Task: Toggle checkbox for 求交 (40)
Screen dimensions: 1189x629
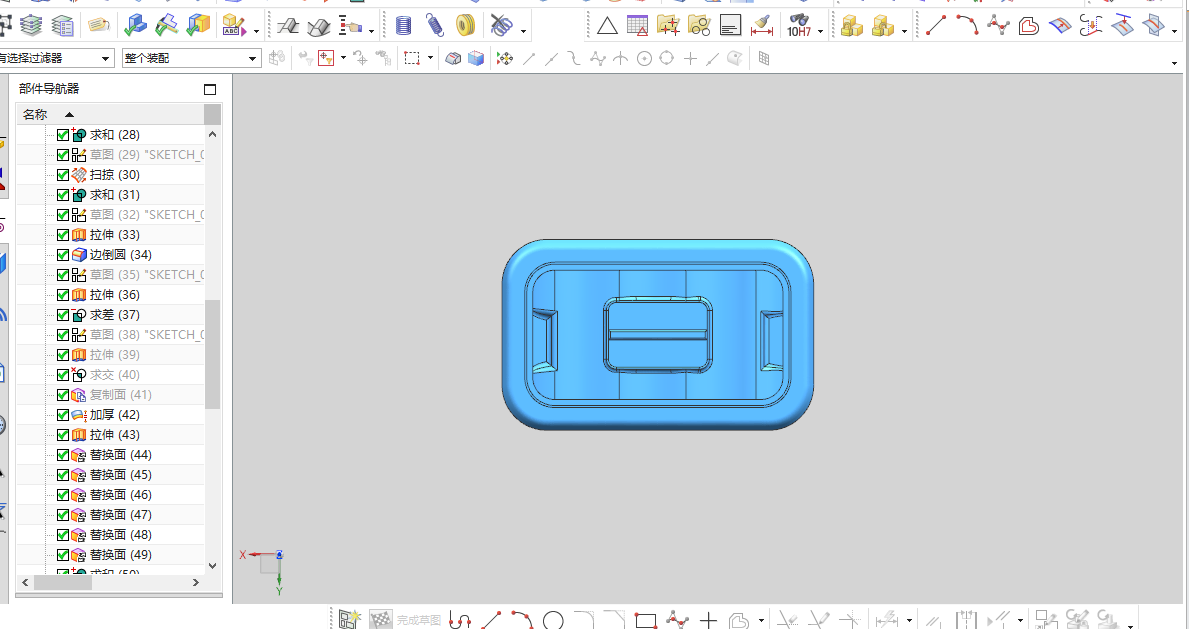Action: click(x=63, y=375)
